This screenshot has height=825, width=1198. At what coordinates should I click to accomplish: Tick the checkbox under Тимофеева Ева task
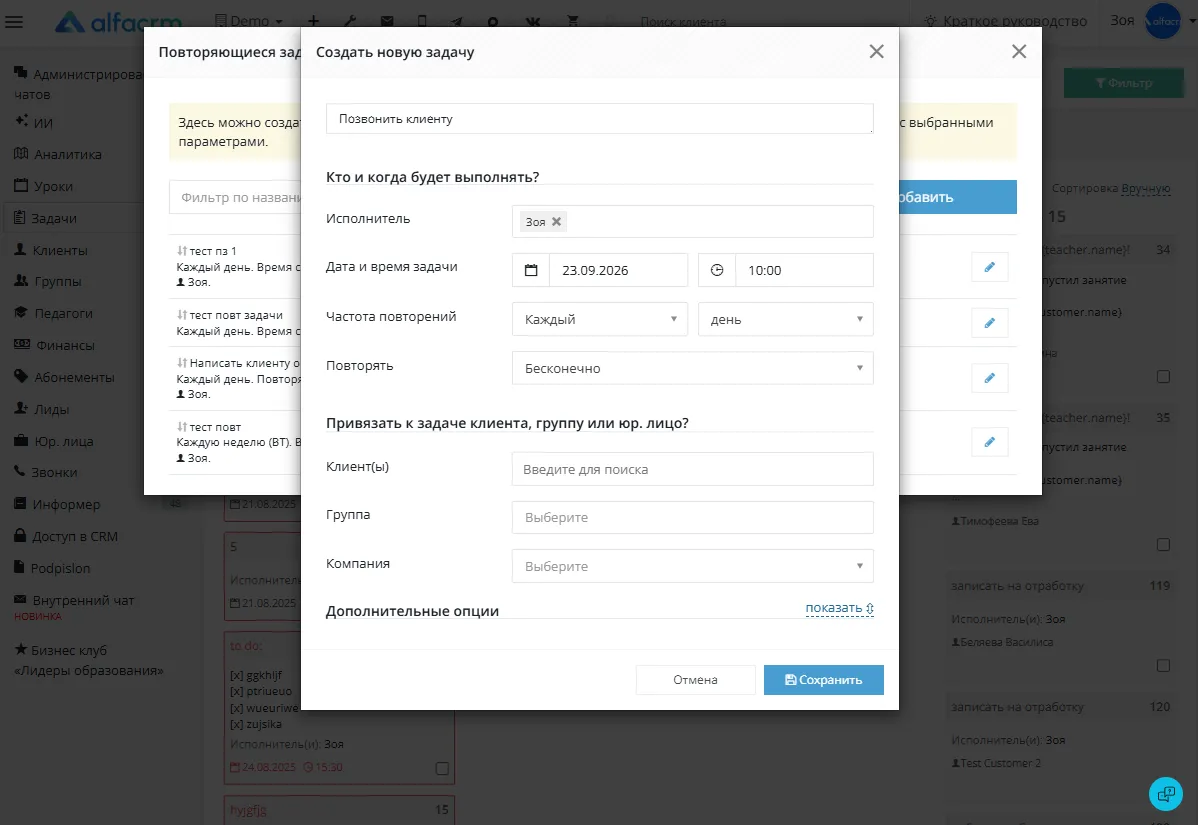[x=1163, y=545]
